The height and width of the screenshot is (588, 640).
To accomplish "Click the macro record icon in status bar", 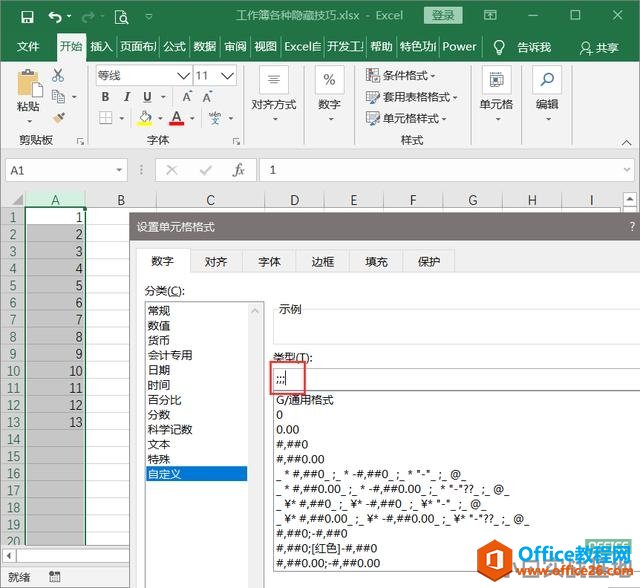I will pos(54,576).
